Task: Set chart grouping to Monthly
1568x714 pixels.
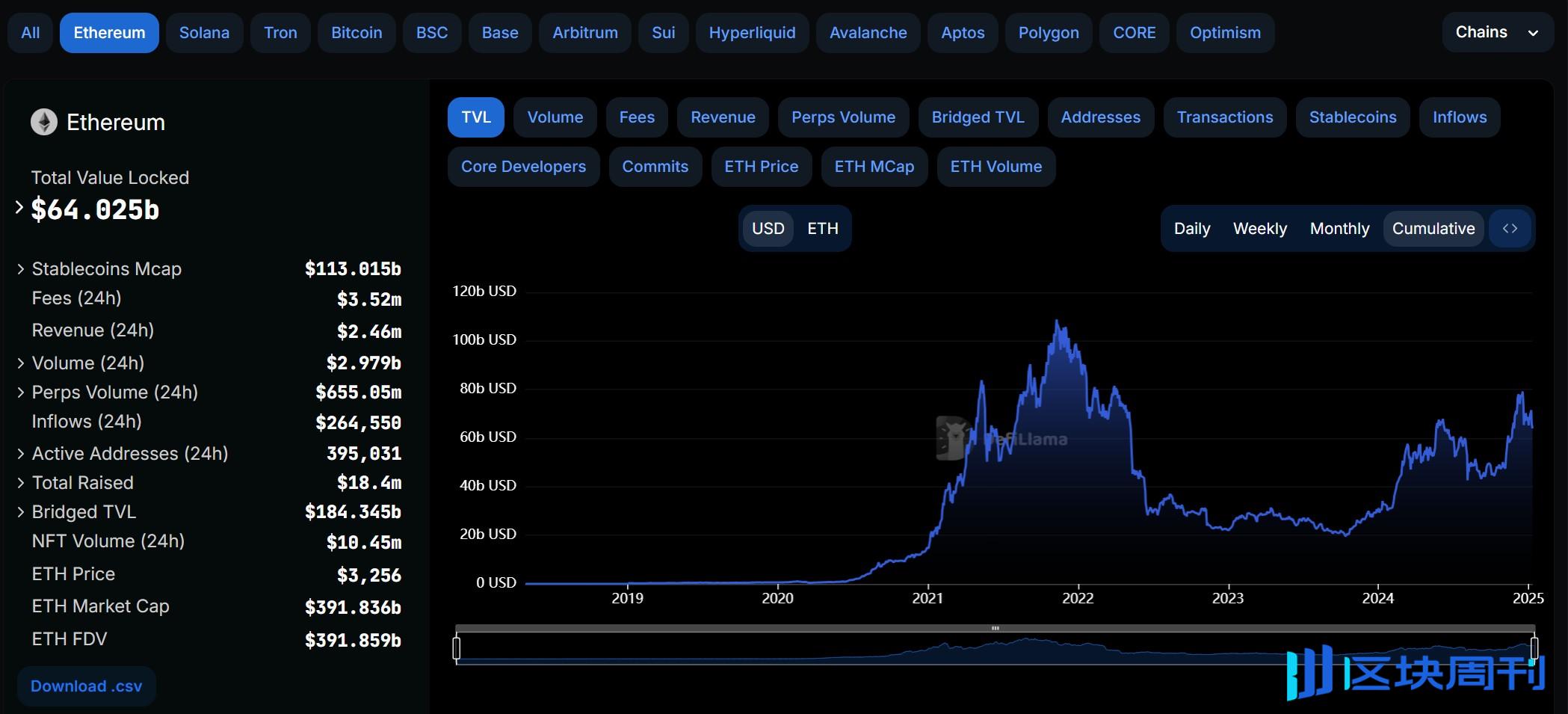Action: point(1340,229)
